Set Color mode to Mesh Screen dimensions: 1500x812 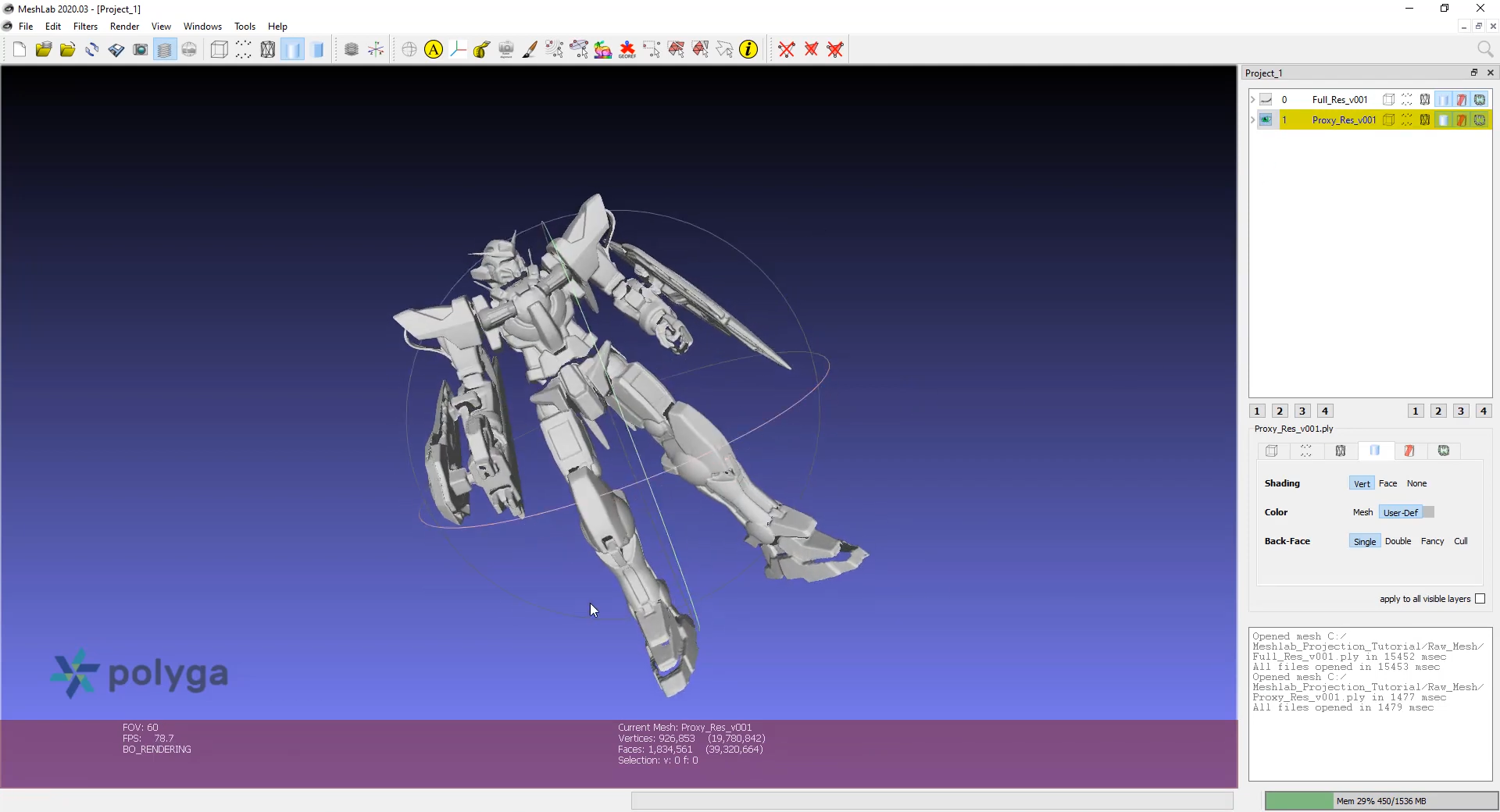[1362, 512]
